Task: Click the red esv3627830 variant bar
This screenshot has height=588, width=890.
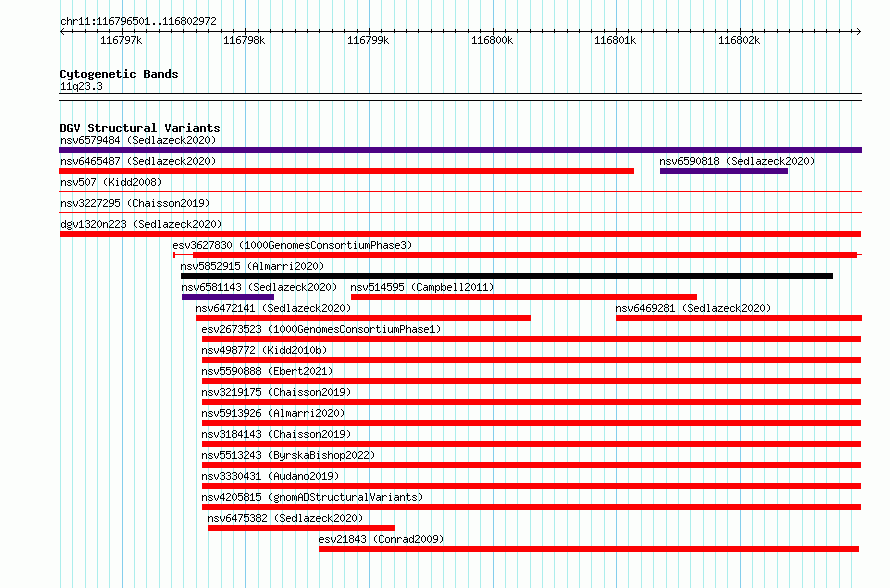Action: [524, 255]
